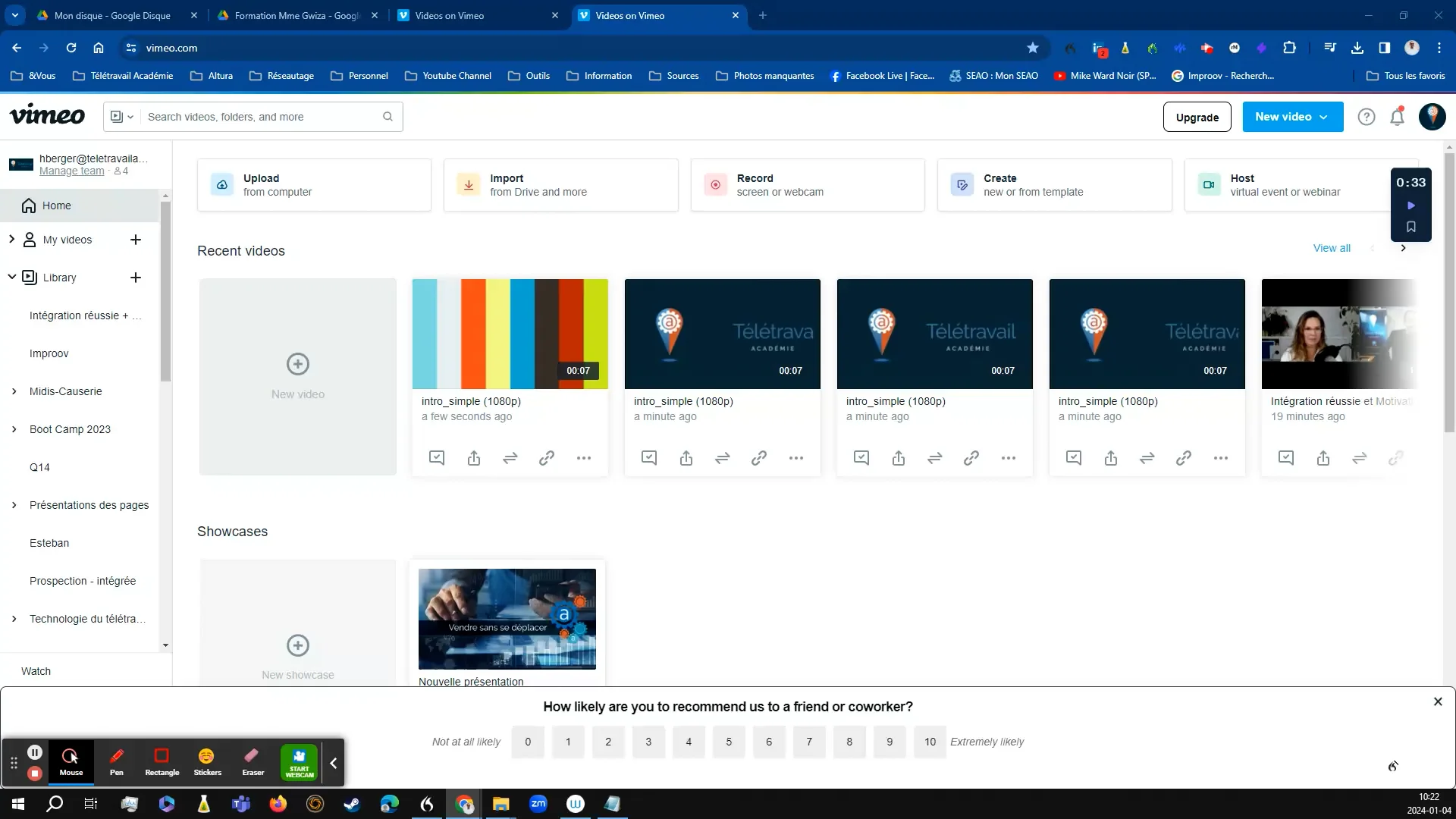Go to Home in the sidebar
This screenshot has width=1456, height=819.
coord(80,206)
